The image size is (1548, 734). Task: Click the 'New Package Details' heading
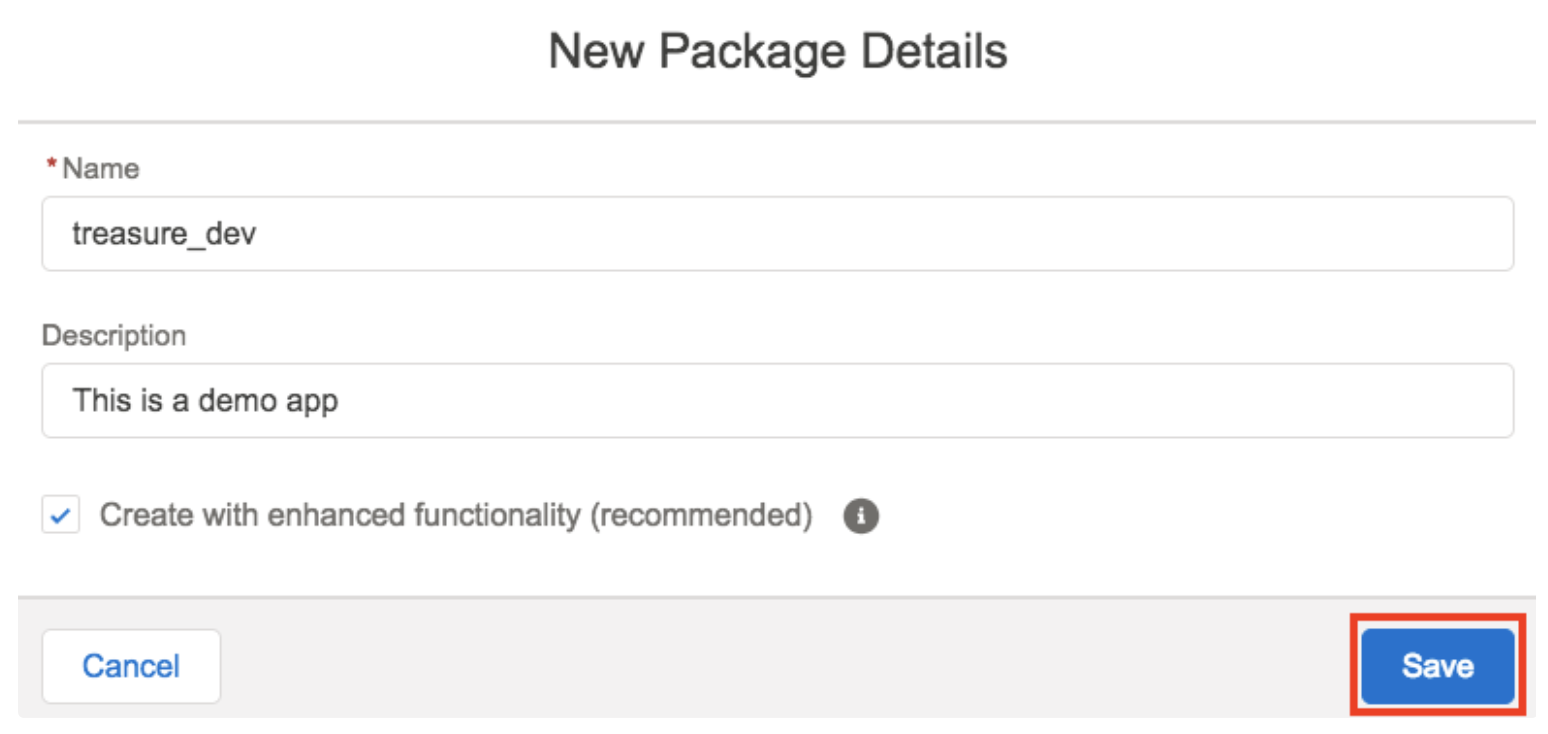click(x=777, y=51)
